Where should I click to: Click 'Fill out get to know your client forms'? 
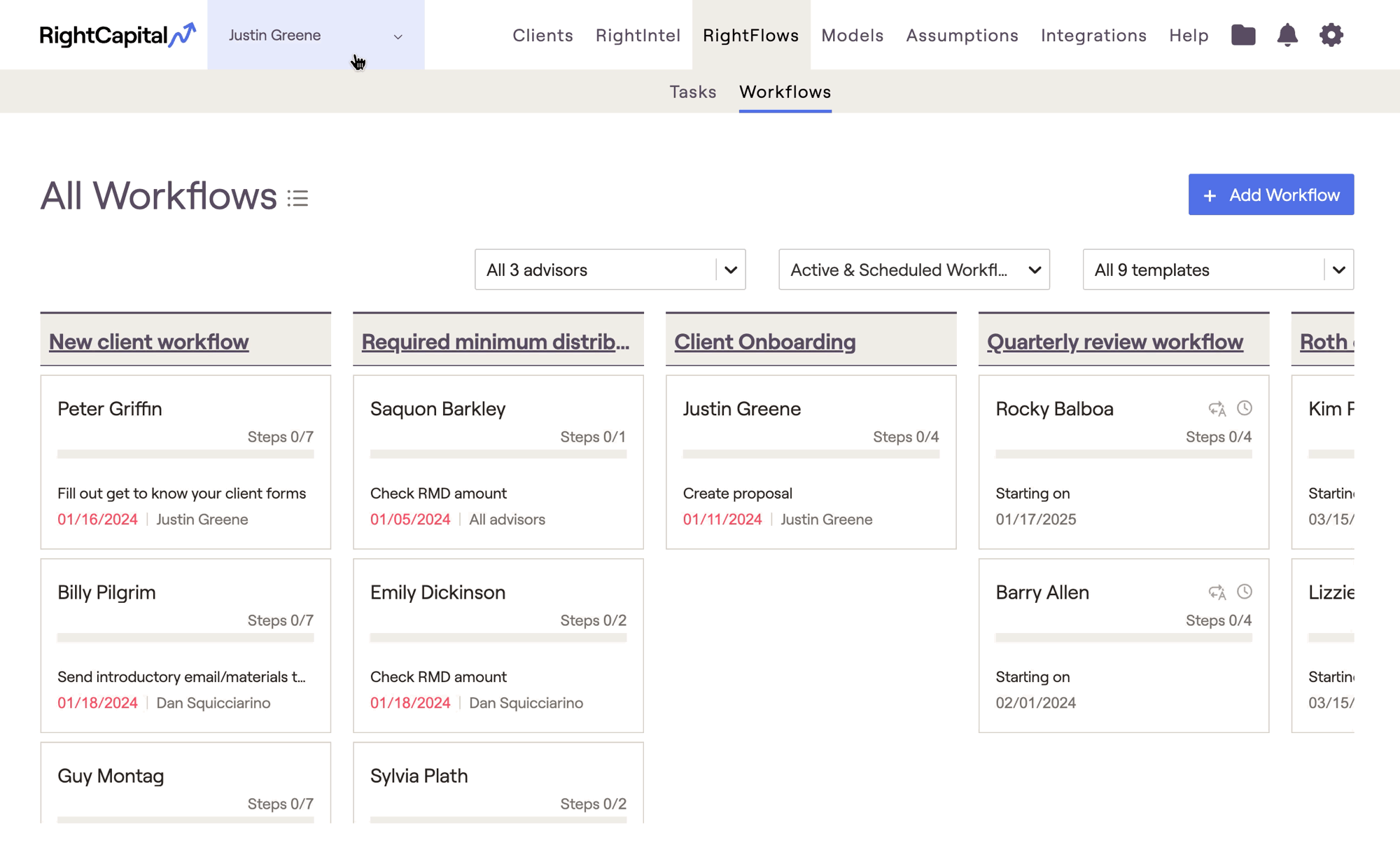point(181,494)
